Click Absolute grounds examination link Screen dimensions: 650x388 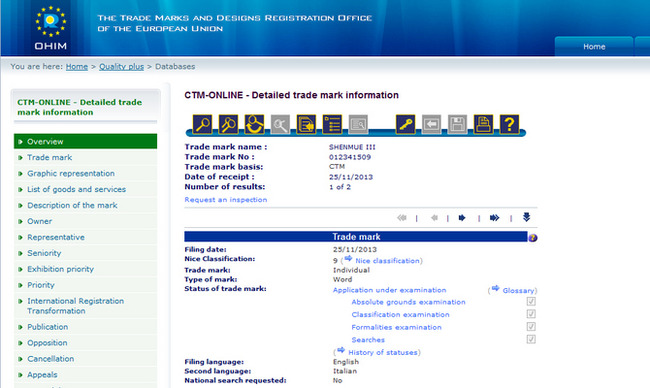coord(408,302)
